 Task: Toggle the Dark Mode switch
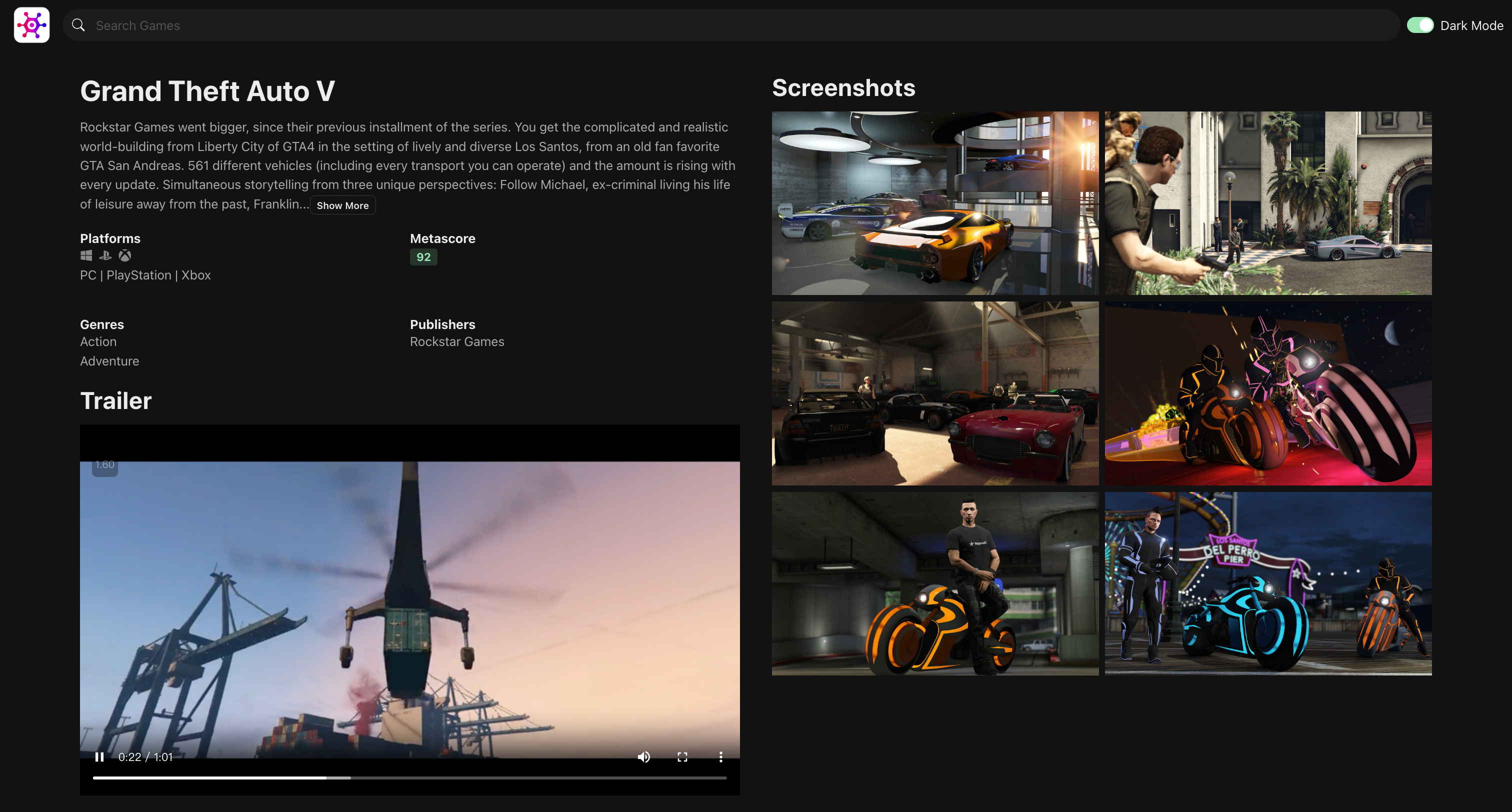[1420, 25]
